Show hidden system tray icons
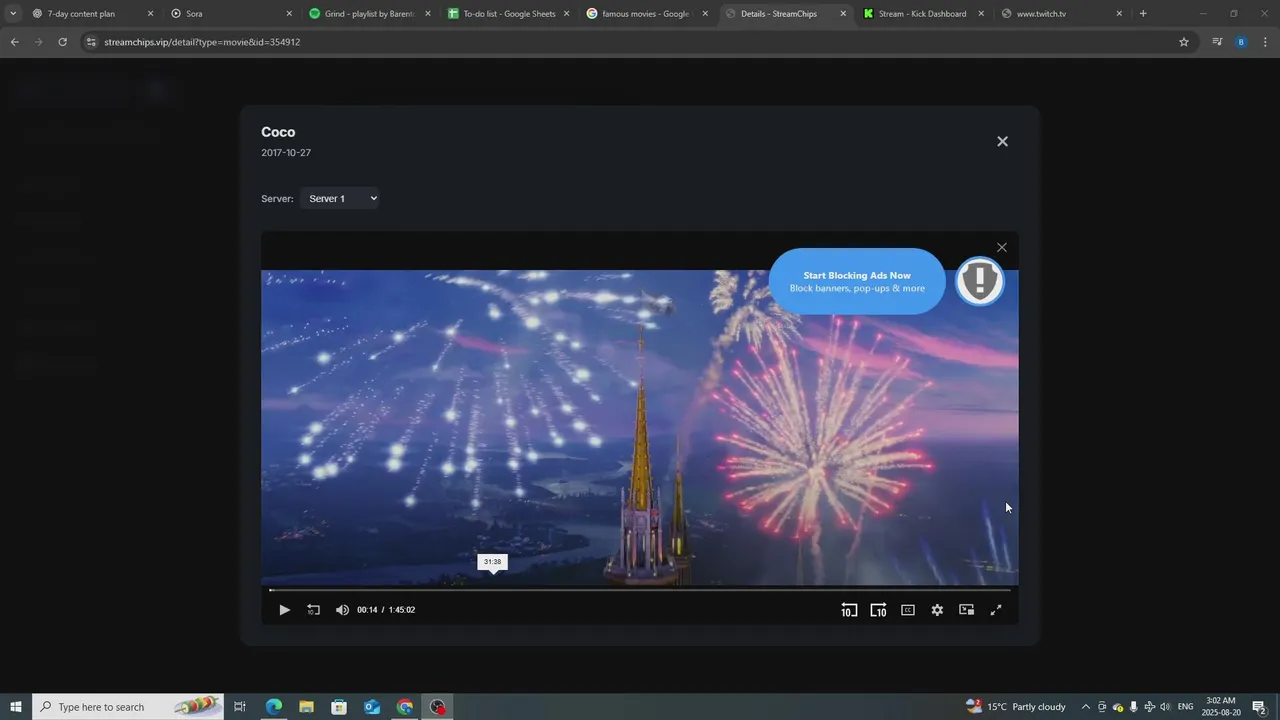1280x720 pixels. pyautogui.click(x=1086, y=707)
